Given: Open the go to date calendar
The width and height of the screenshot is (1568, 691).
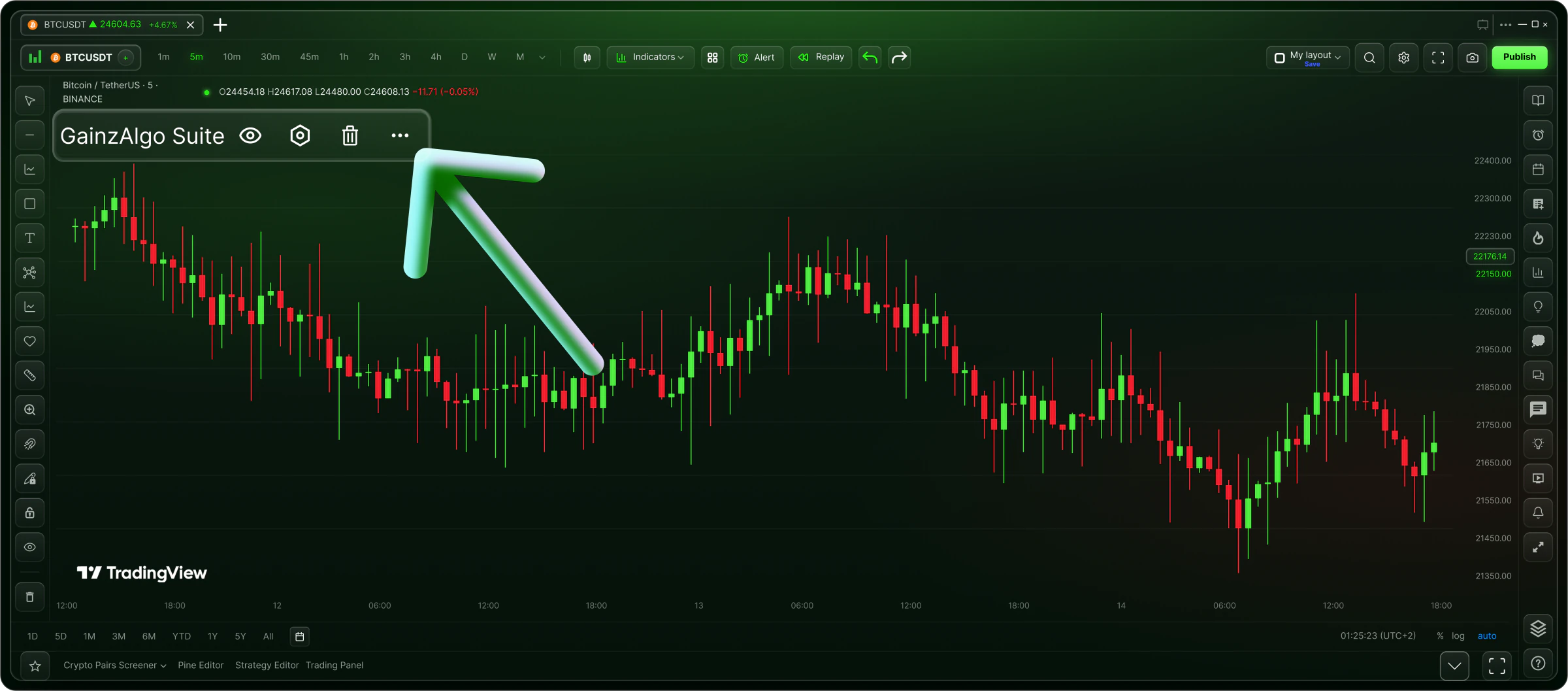Looking at the screenshot, I should pyautogui.click(x=300, y=636).
